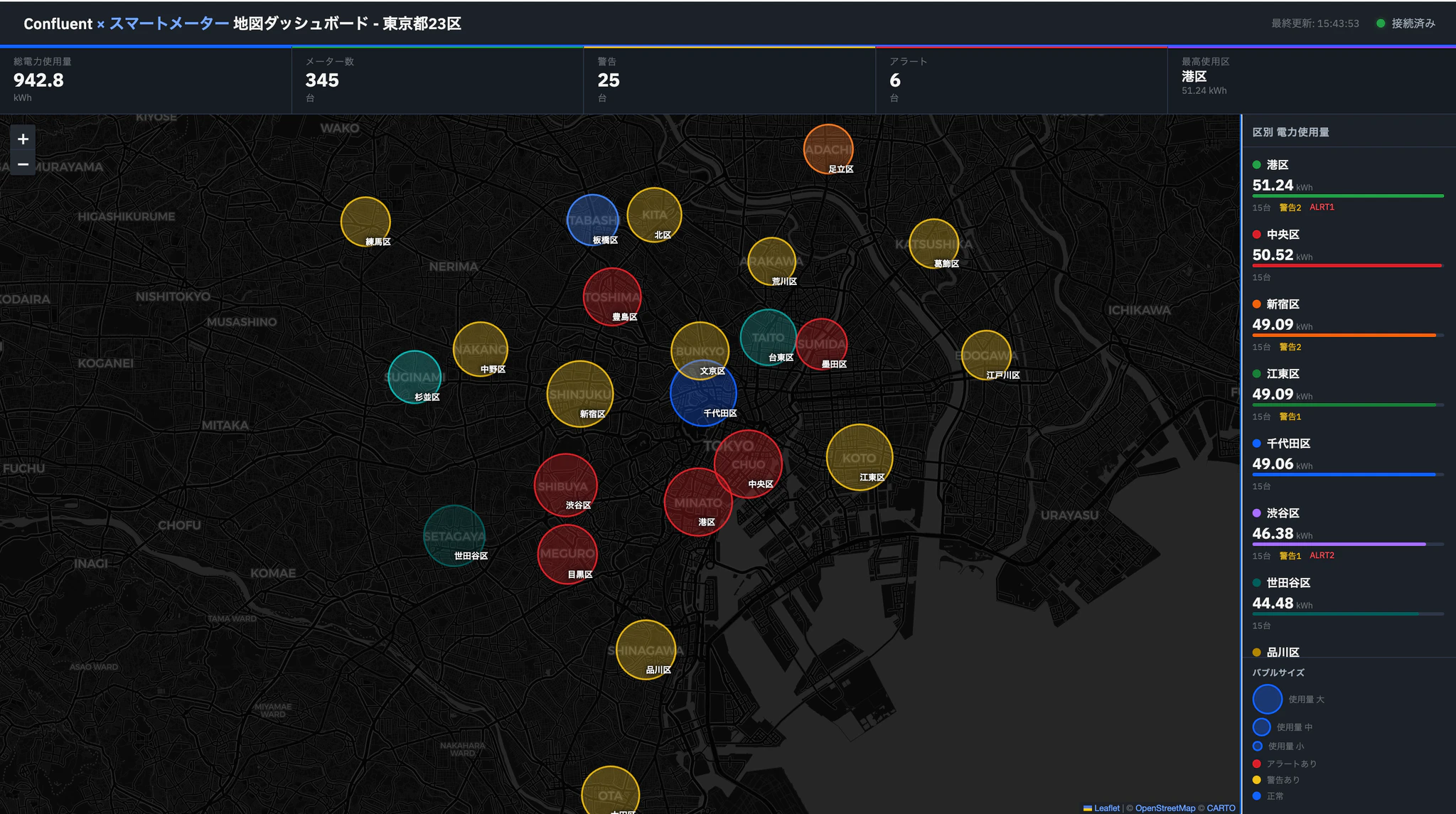Click the ALRT2 tag under 渋谷区
The image size is (1456, 814).
tap(1322, 556)
